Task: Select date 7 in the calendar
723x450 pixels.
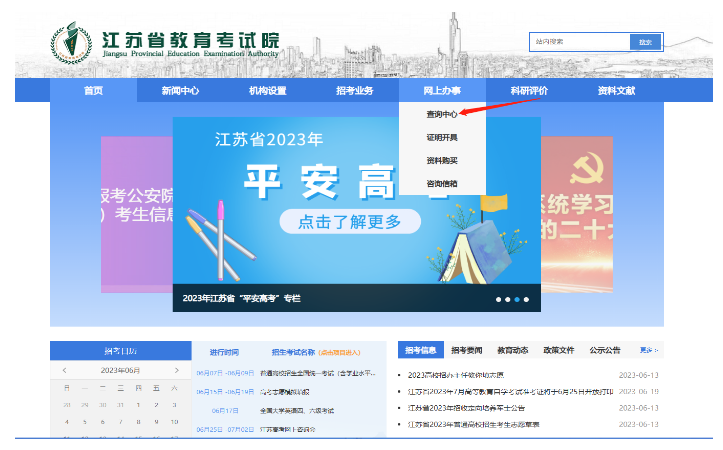Action: point(120,421)
